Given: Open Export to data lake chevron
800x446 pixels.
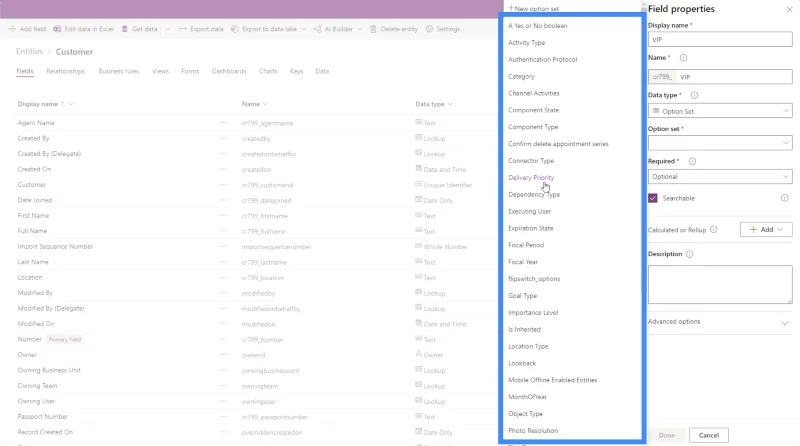Looking at the screenshot, I should [303, 29].
